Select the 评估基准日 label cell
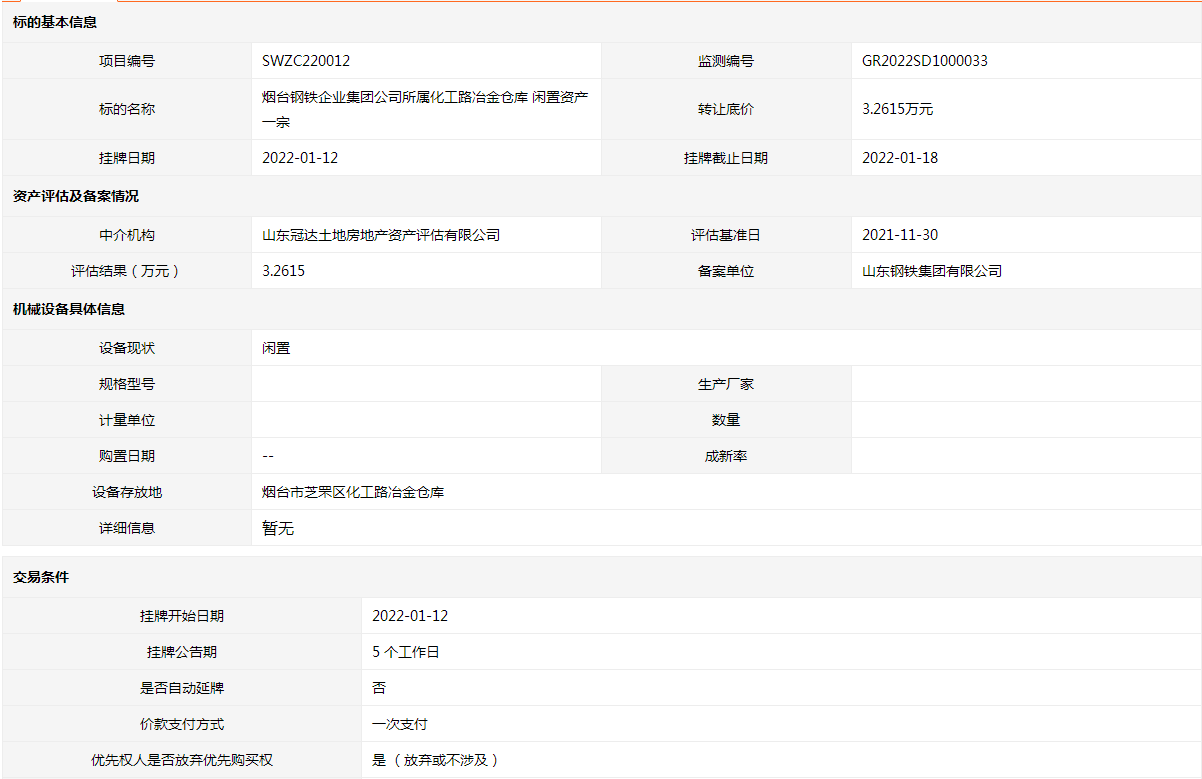The image size is (1202, 779). pyautogui.click(x=726, y=235)
